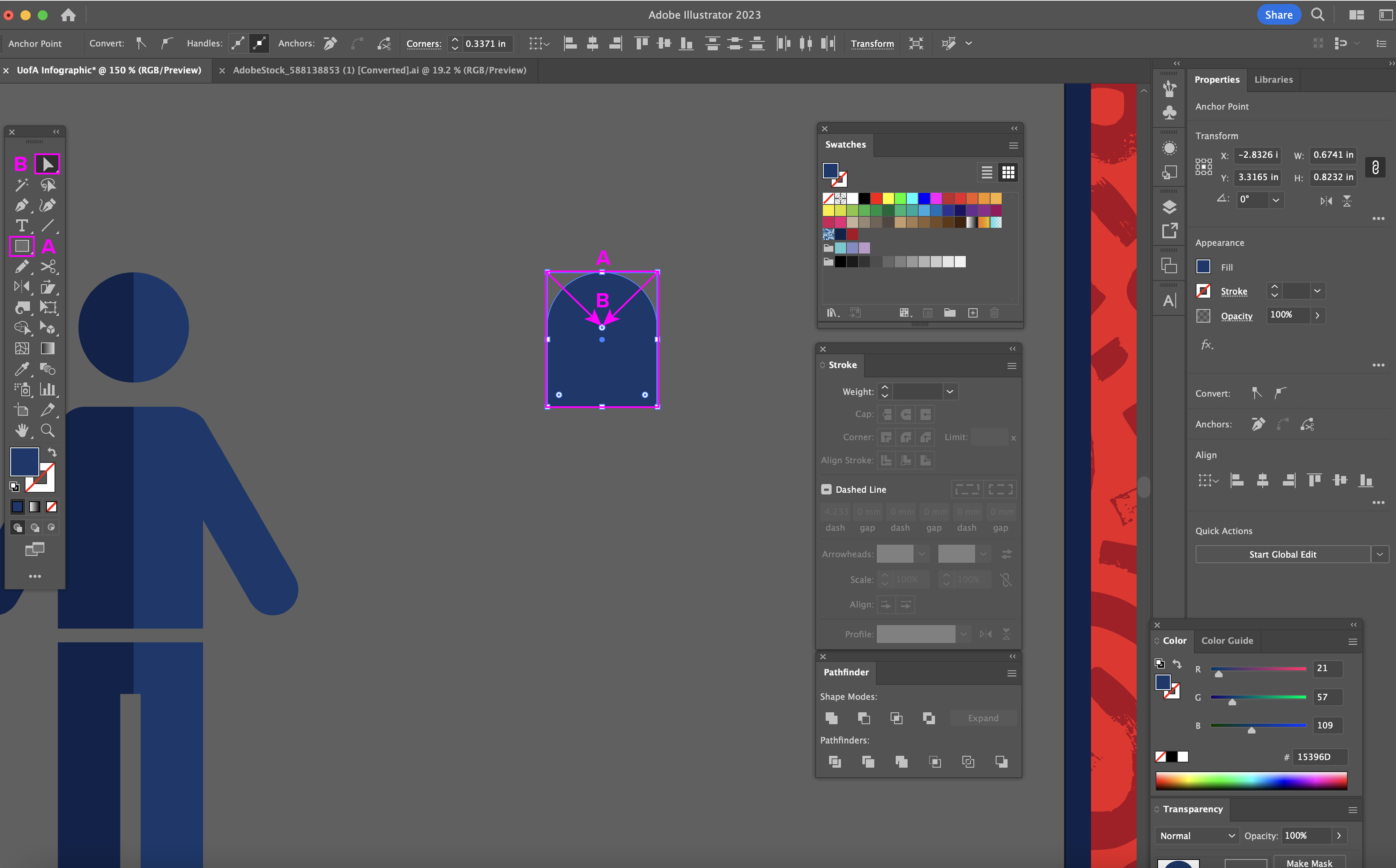The width and height of the screenshot is (1396, 868).
Task: Expand the rotation angle dropdown
Action: click(x=1276, y=200)
